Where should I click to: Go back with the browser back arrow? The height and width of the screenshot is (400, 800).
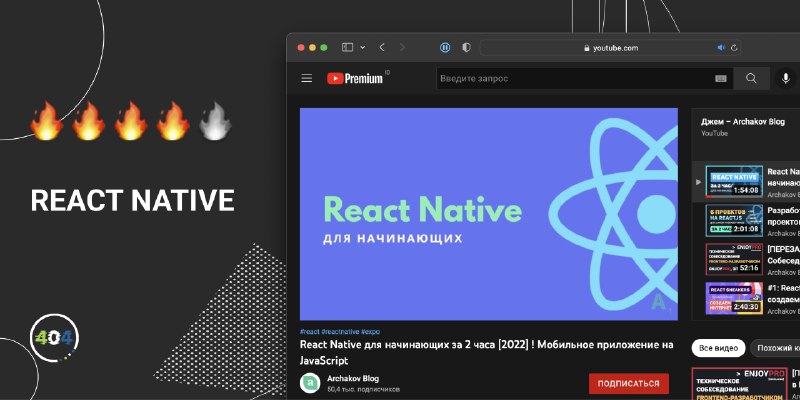pos(382,47)
